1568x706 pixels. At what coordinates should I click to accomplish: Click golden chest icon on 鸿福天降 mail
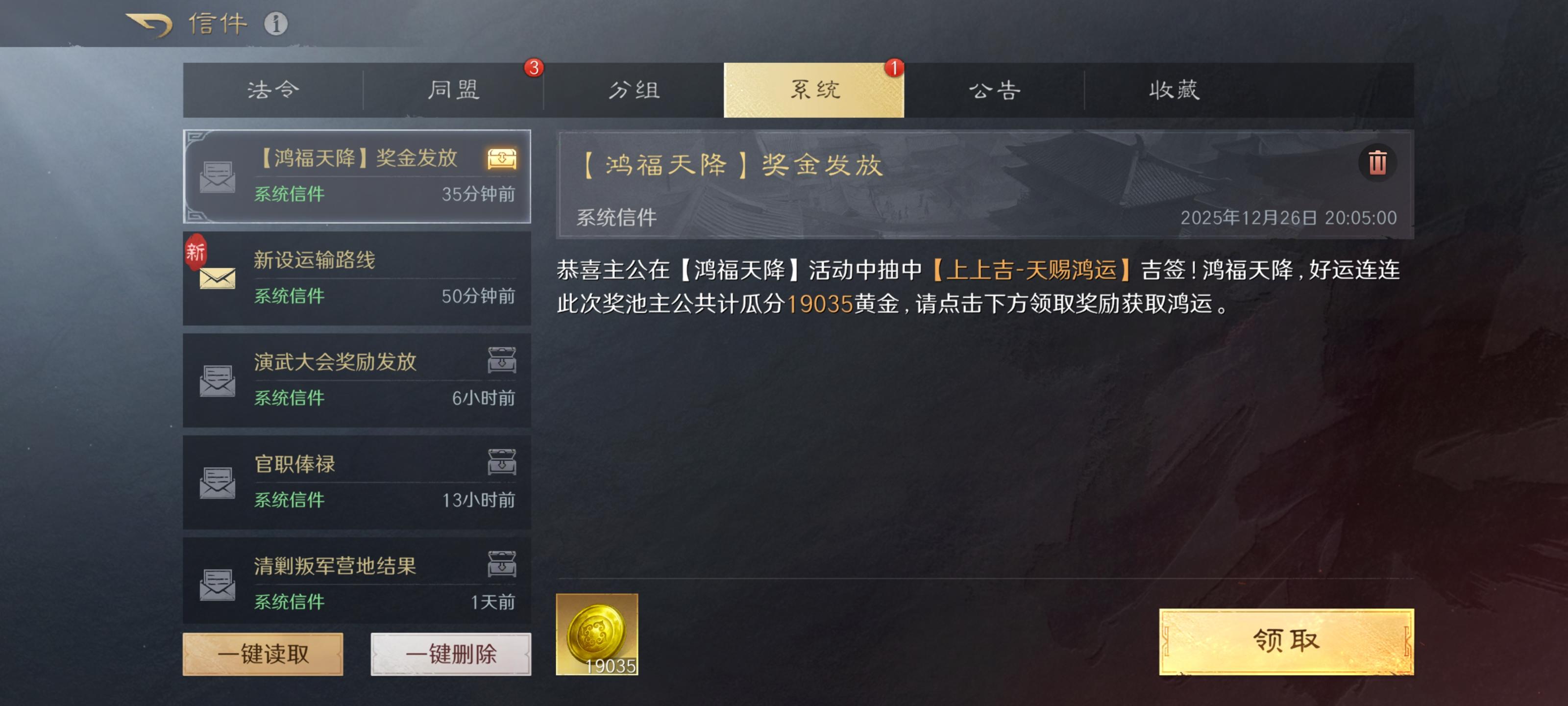tap(502, 158)
